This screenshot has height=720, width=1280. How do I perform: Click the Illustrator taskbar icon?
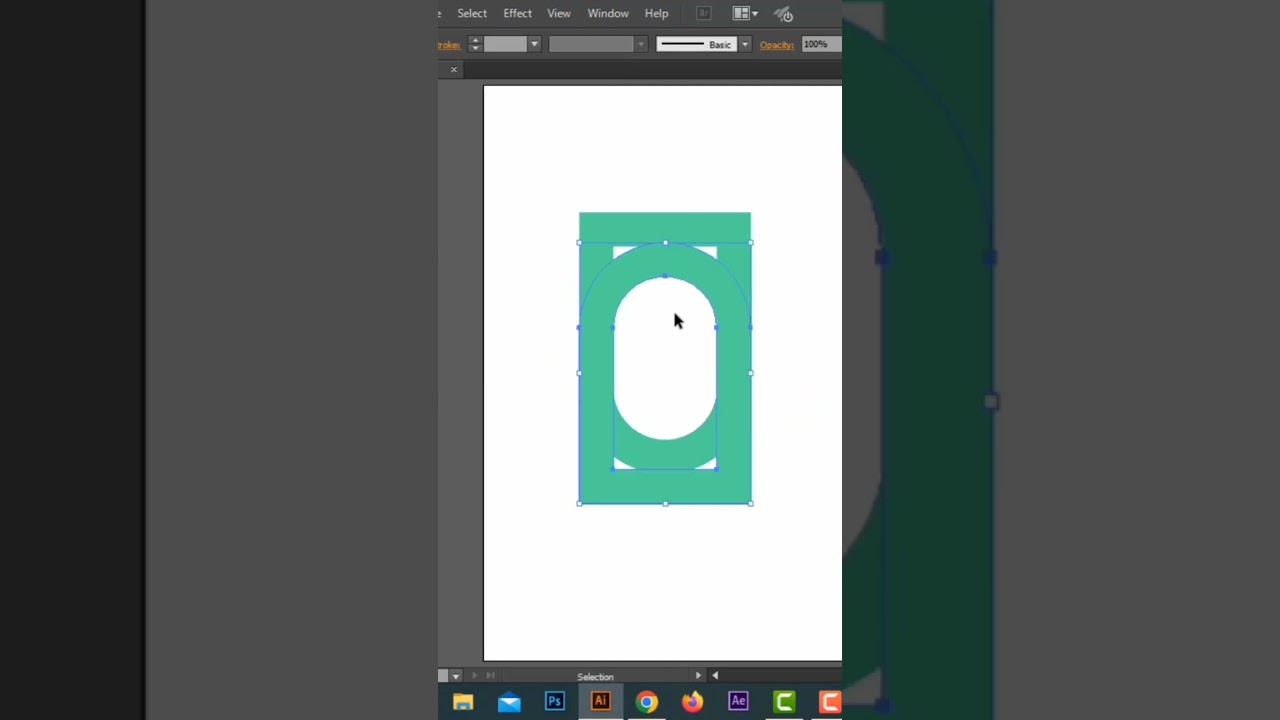coord(601,702)
